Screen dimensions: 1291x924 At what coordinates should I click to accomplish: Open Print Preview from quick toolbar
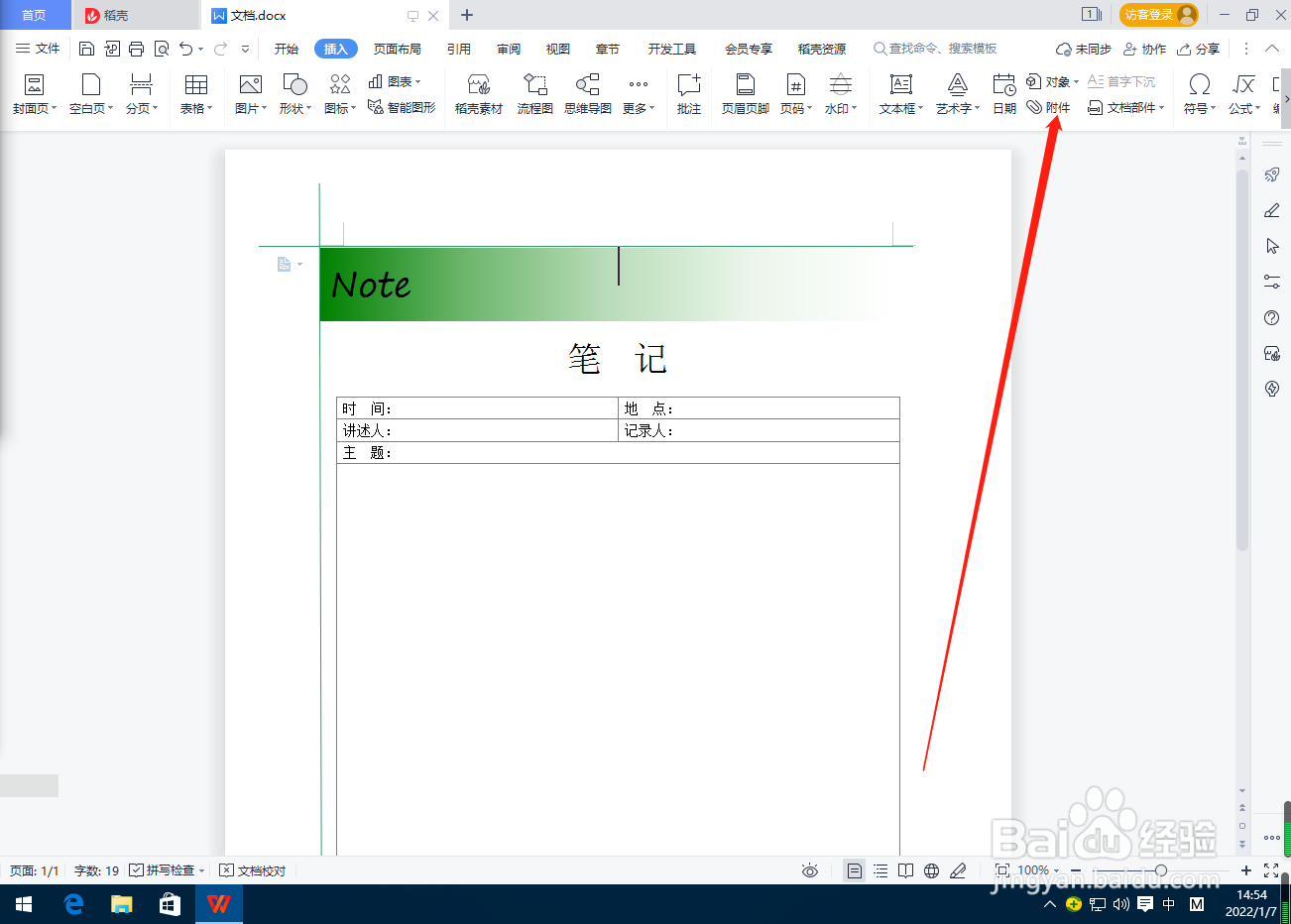click(x=161, y=49)
